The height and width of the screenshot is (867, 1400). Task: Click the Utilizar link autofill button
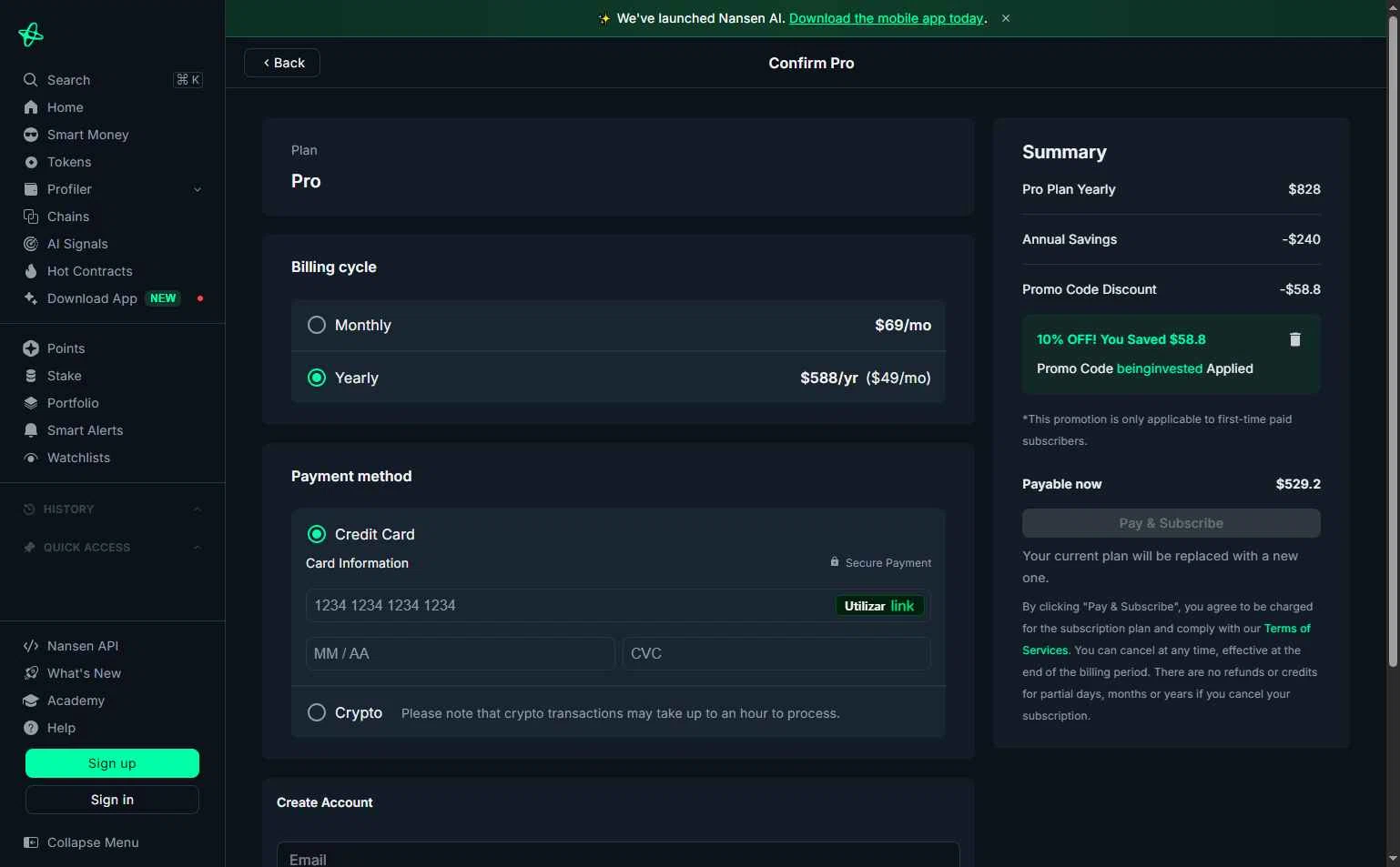click(x=879, y=606)
